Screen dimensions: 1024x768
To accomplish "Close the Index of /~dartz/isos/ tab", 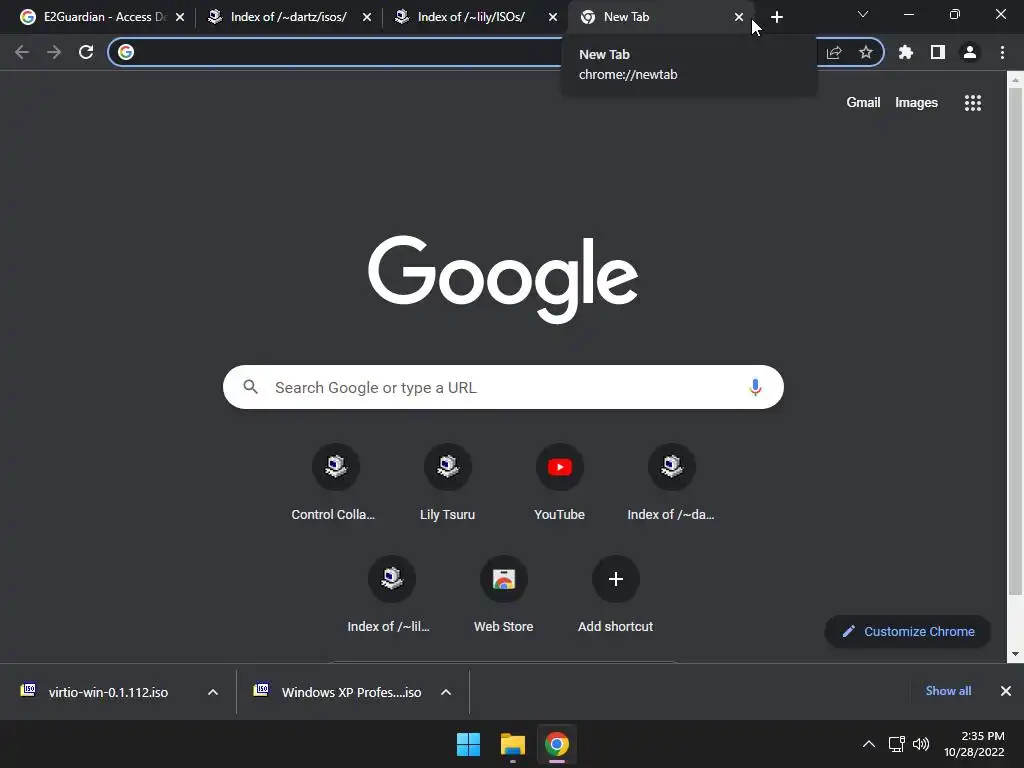I will coord(367,17).
